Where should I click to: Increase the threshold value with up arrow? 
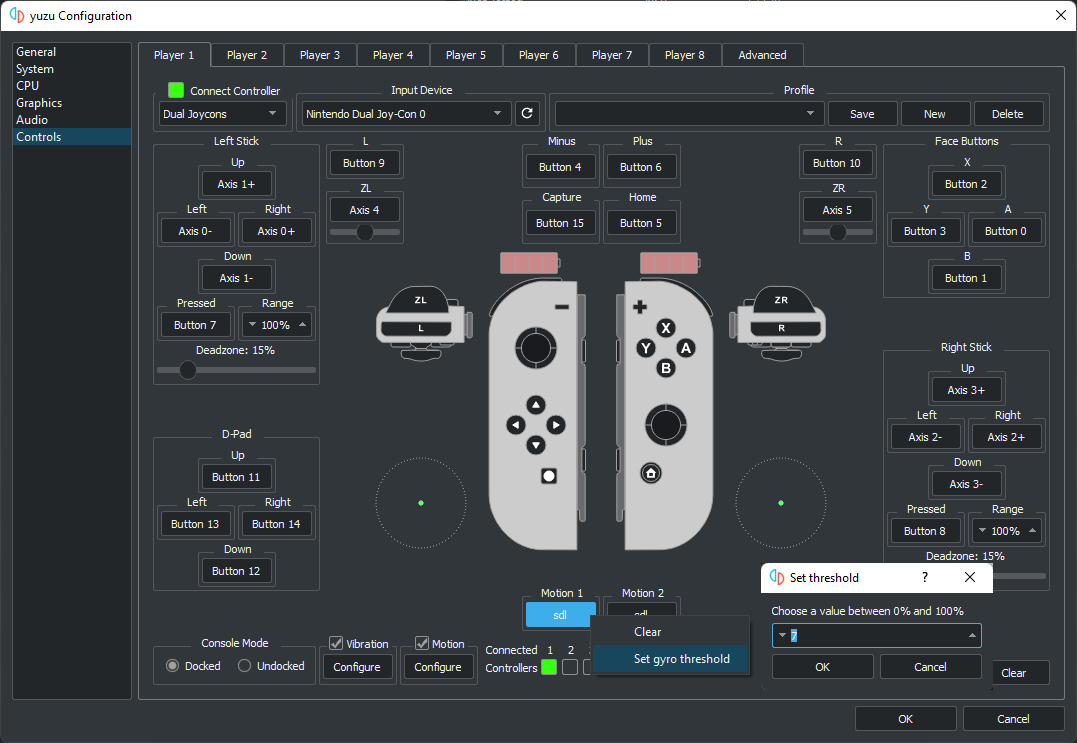point(972,635)
